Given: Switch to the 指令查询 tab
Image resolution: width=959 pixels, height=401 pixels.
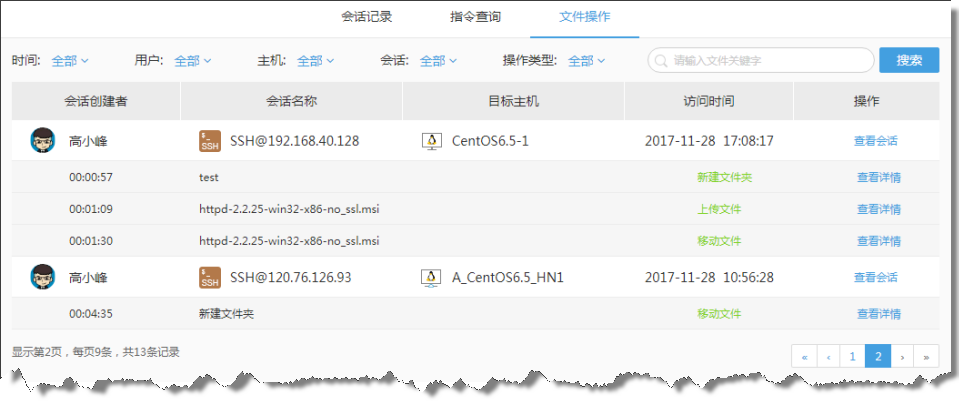Looking at the screenshot, I should [476, 17].
